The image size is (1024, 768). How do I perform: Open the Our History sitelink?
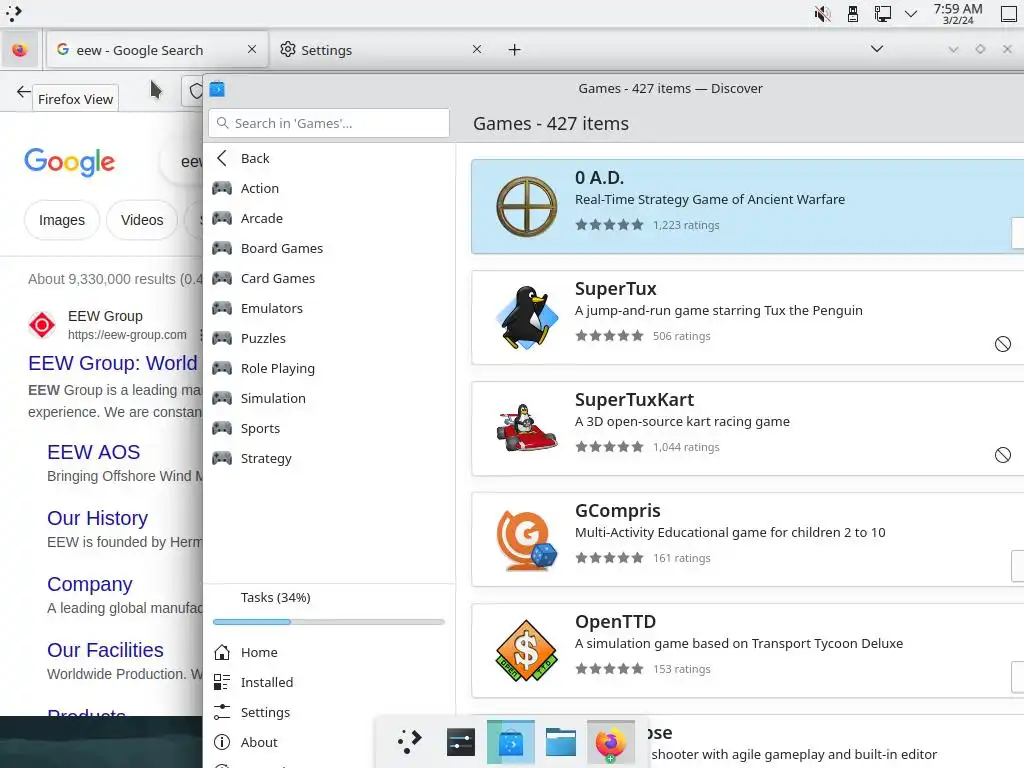[97, 518]
